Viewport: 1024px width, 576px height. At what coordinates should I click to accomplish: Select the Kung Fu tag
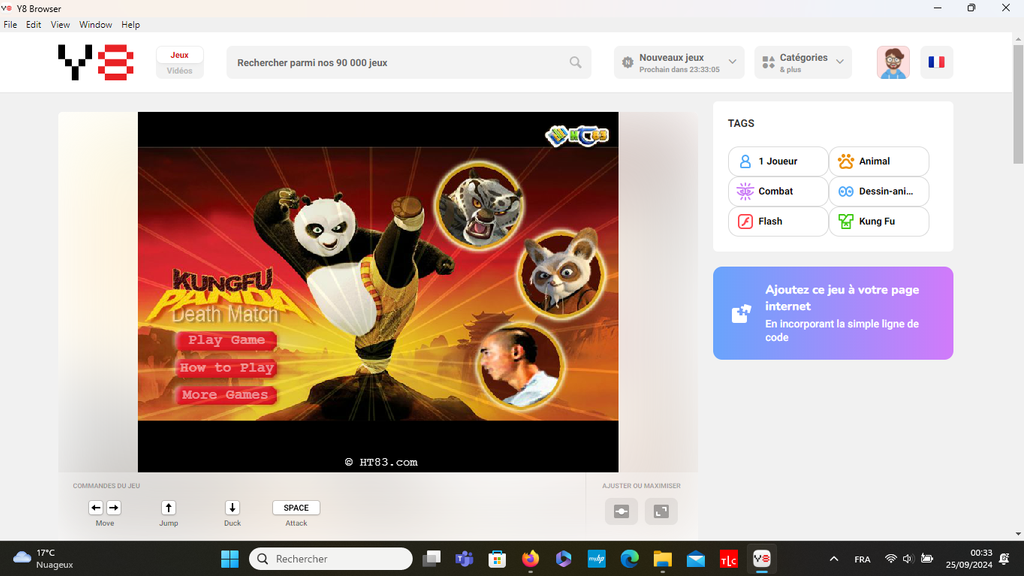(878, 221)
